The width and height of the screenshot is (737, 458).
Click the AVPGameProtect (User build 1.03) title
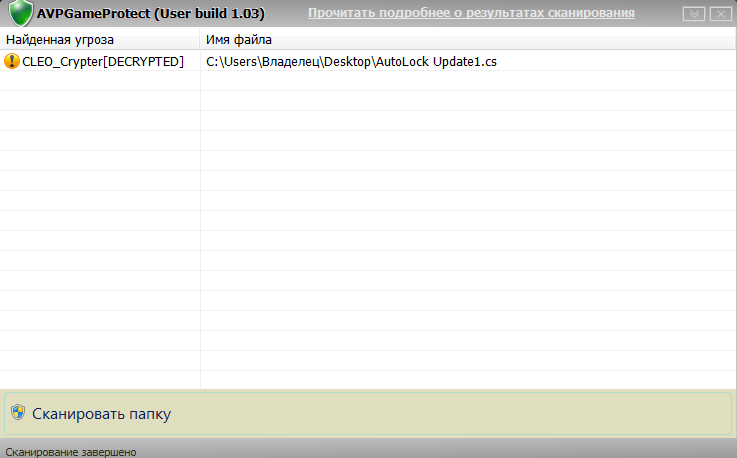coord(150,13)
